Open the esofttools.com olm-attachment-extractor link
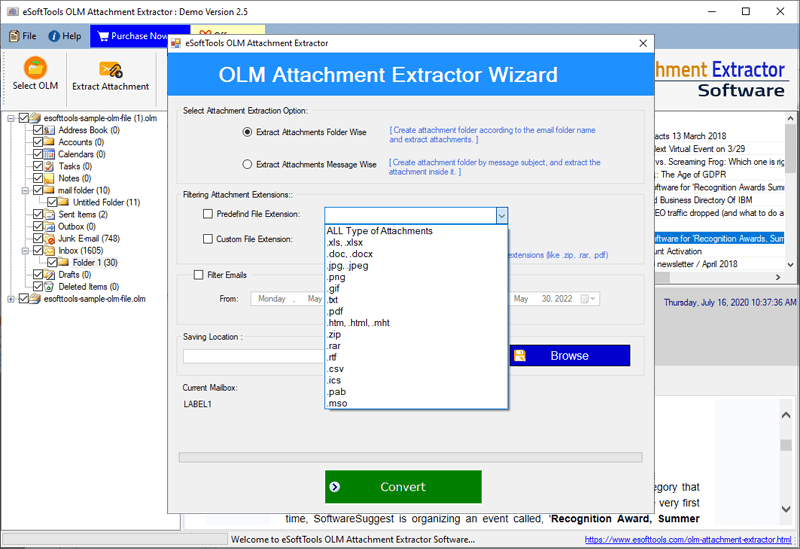Viewport: 800px width, 549px height. coord(688,539)
